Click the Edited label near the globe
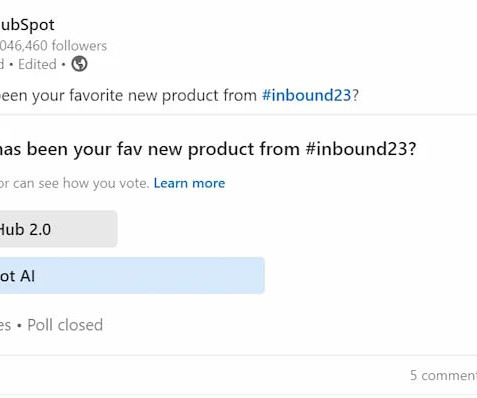Viewport: 477px width, 398px height. (37, 64)
